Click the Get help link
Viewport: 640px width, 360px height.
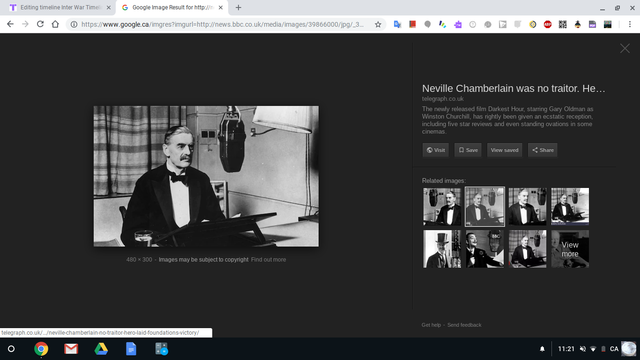431,325
